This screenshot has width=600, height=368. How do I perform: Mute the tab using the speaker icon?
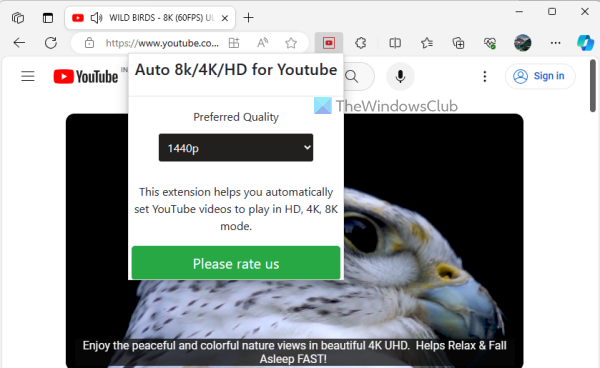(96, 18)
